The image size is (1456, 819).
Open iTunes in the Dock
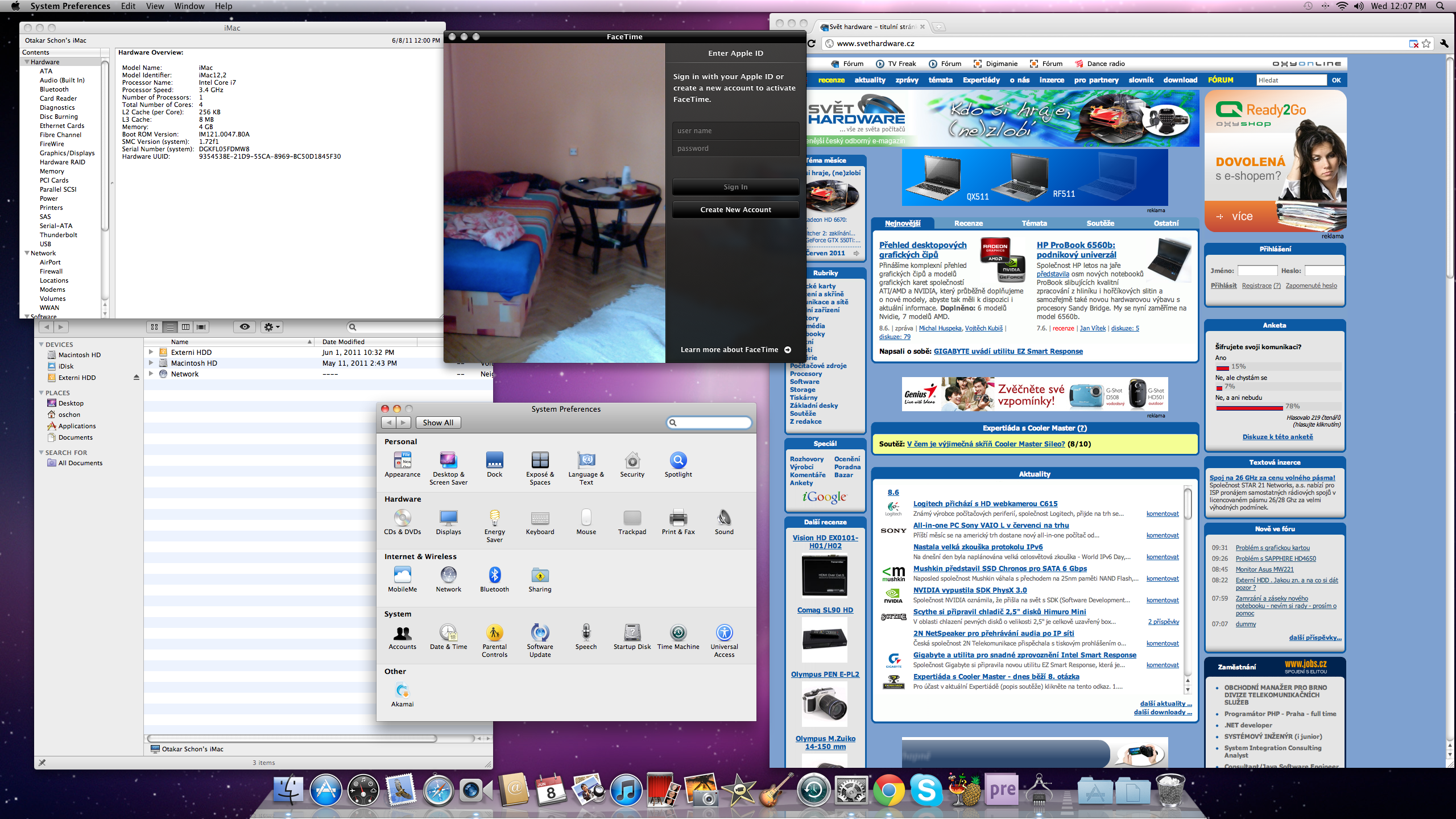[626, 791]
